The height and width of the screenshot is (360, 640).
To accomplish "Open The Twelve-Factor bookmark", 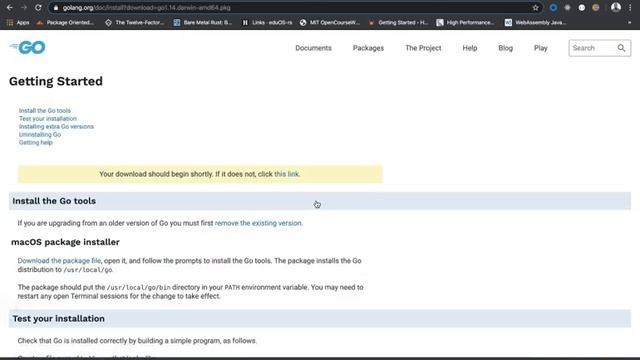I will click(135, 22).
